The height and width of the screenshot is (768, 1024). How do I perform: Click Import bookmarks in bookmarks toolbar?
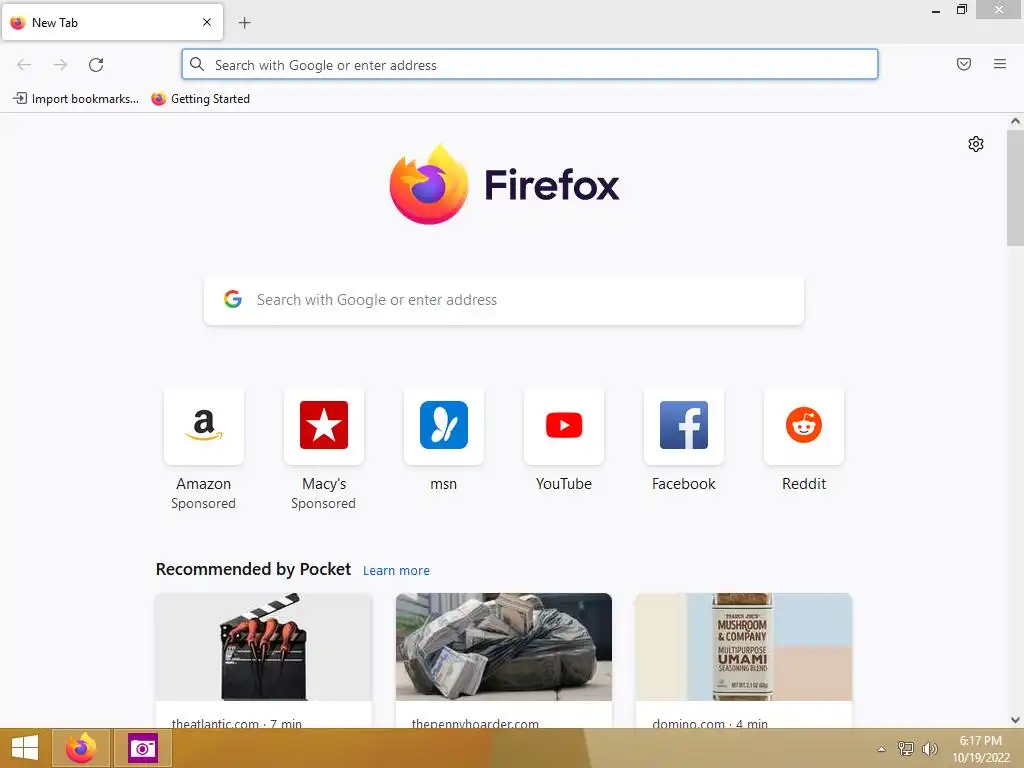coord(76,99)
